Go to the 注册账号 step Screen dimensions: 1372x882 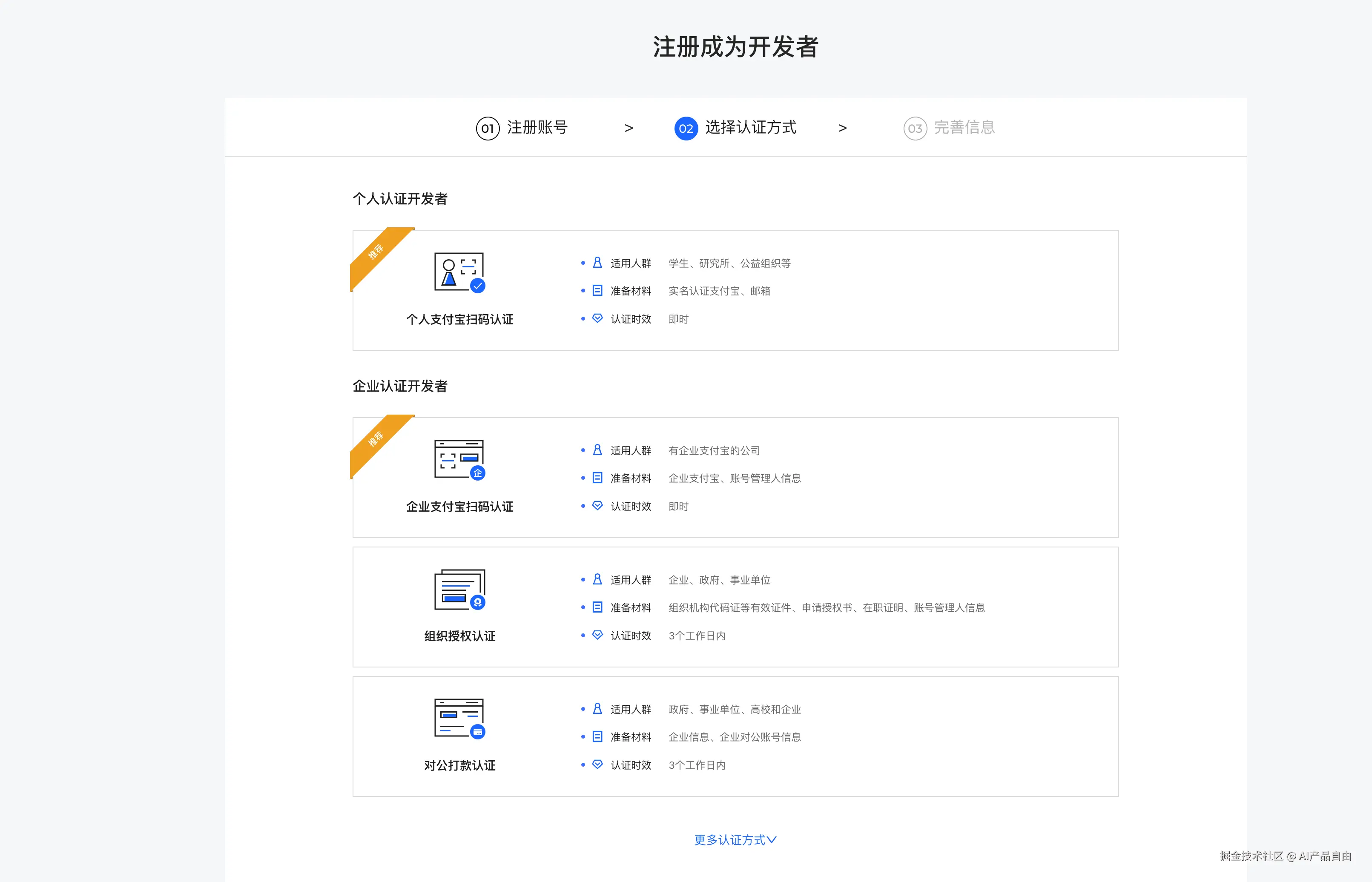537,128
